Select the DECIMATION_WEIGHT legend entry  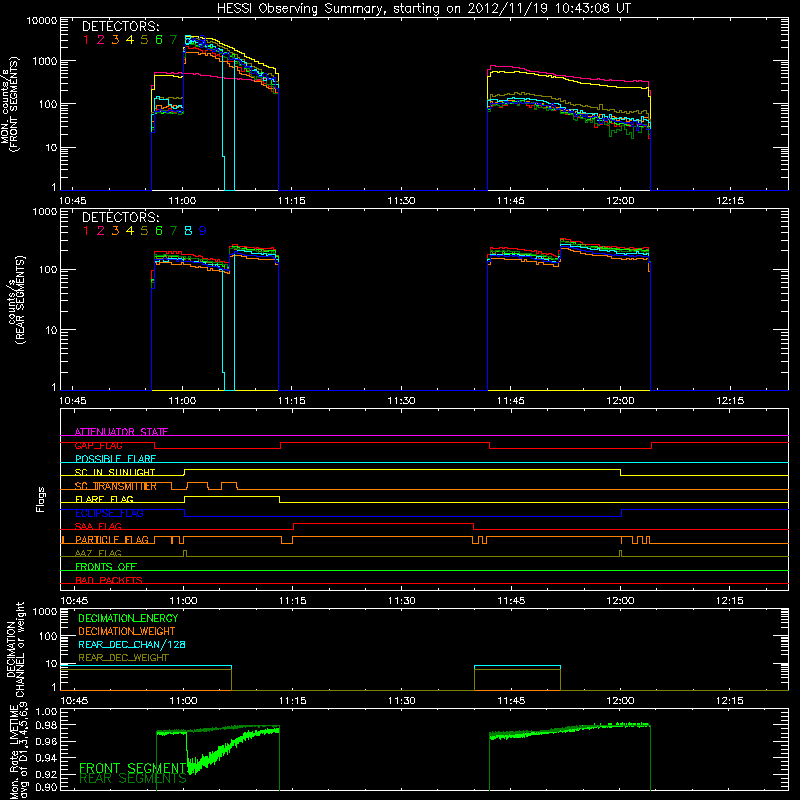tap(127, 632)
